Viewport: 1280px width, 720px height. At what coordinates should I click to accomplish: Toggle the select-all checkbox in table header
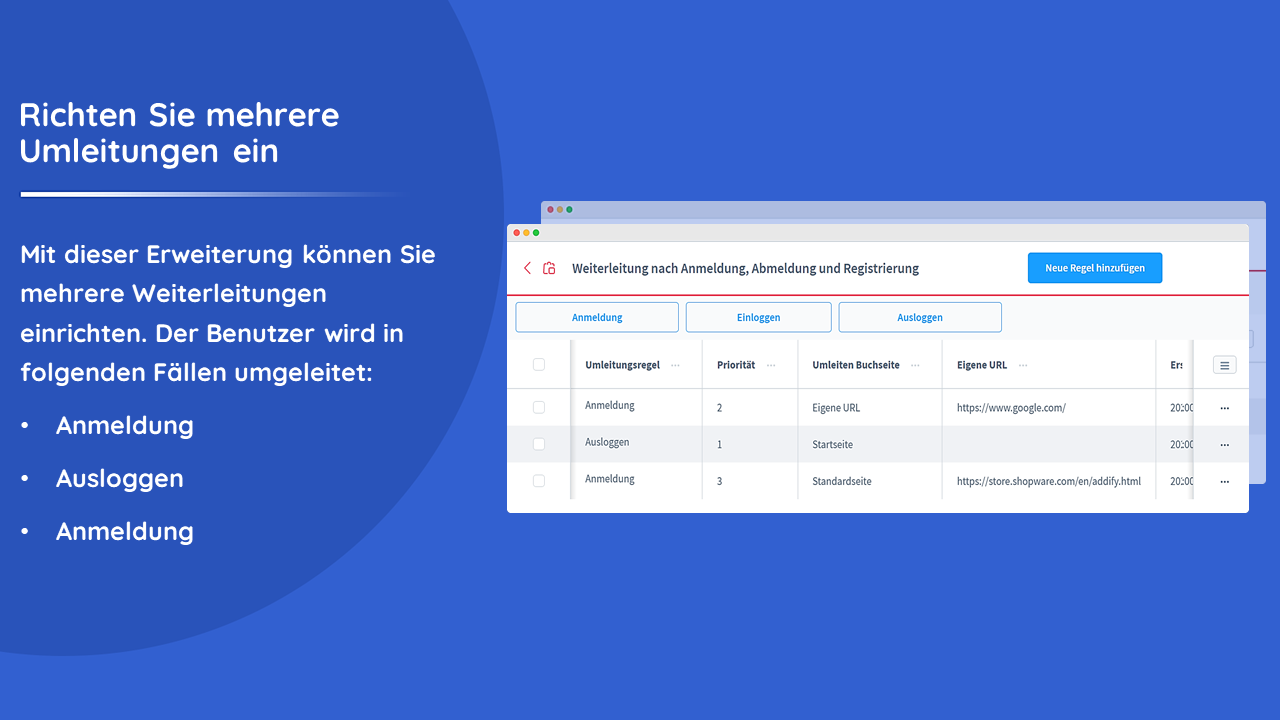point(539,364)
